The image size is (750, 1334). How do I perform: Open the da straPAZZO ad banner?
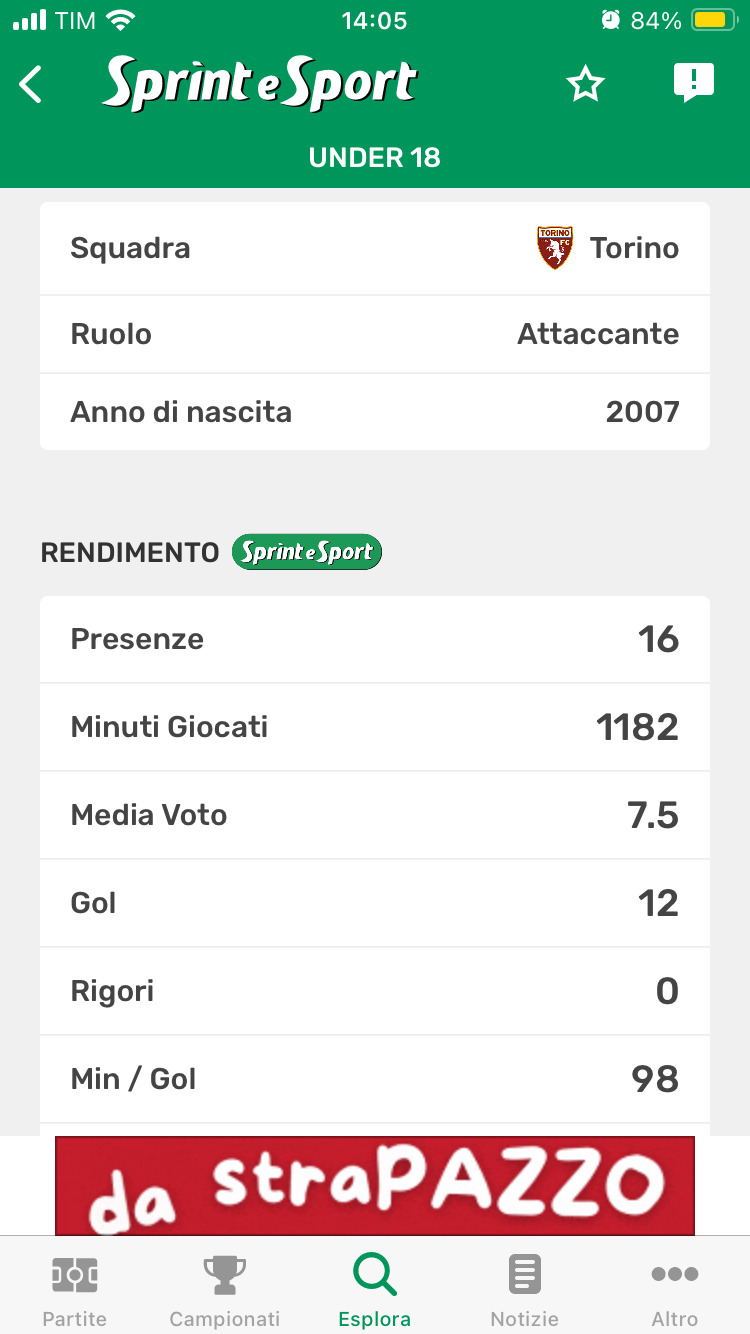375,1185
